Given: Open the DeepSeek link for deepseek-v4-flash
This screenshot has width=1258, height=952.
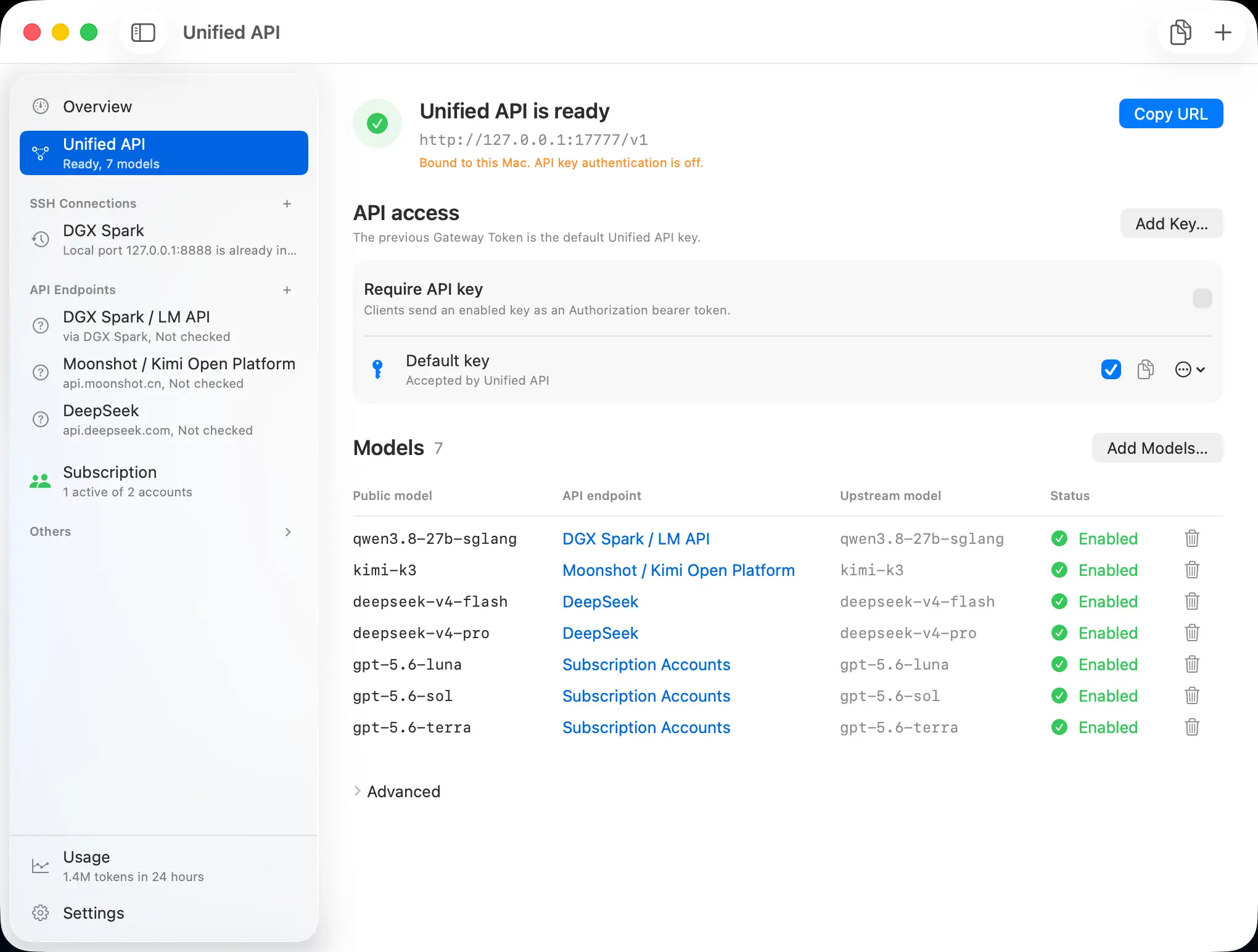Looking at the screenshot, I should click(x=600, y=601).
